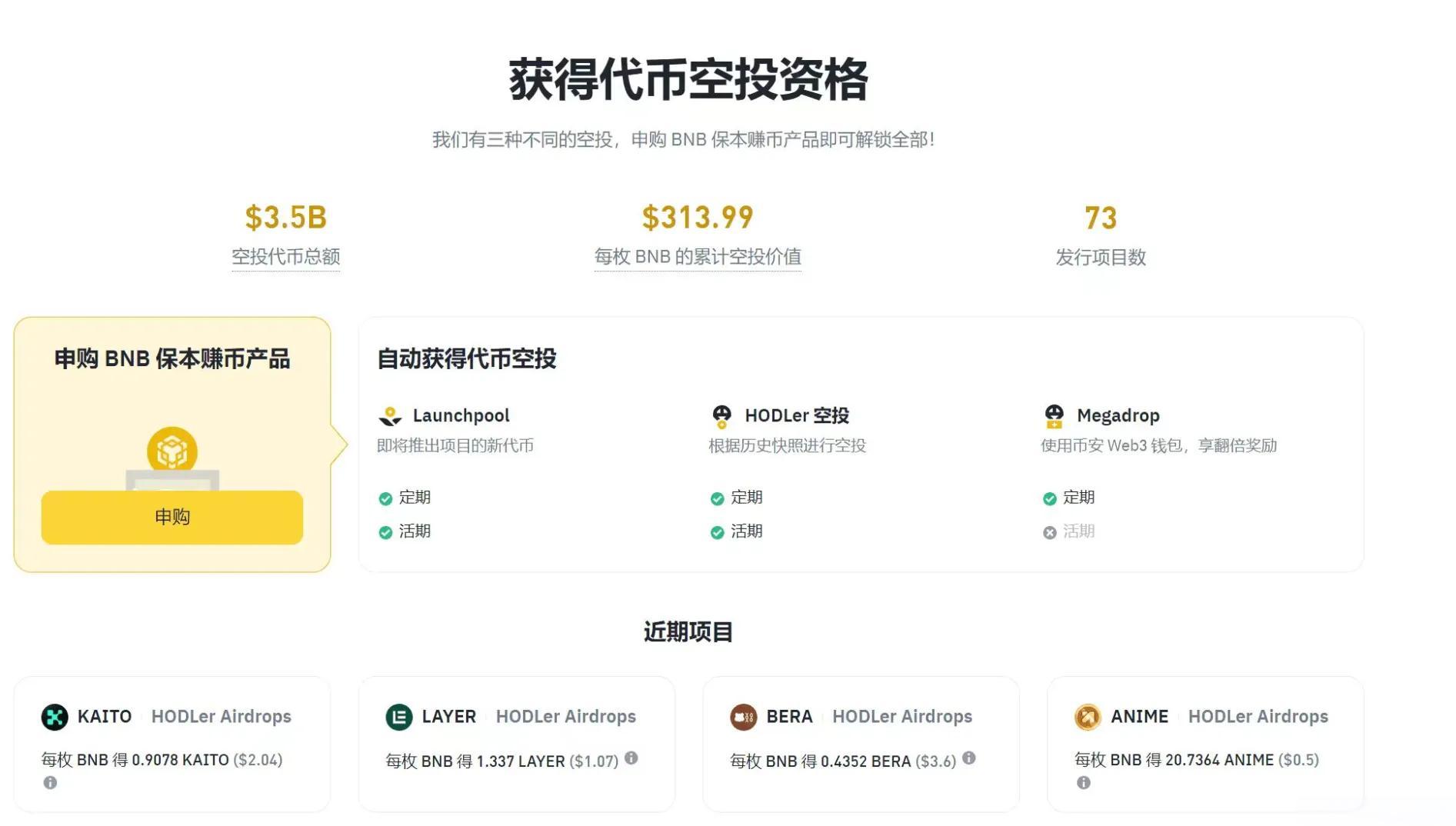The image size is (1456, 826).
Task: Click 使用币安 Web3 钱包 description
Action: click(x=1158, y=446)
